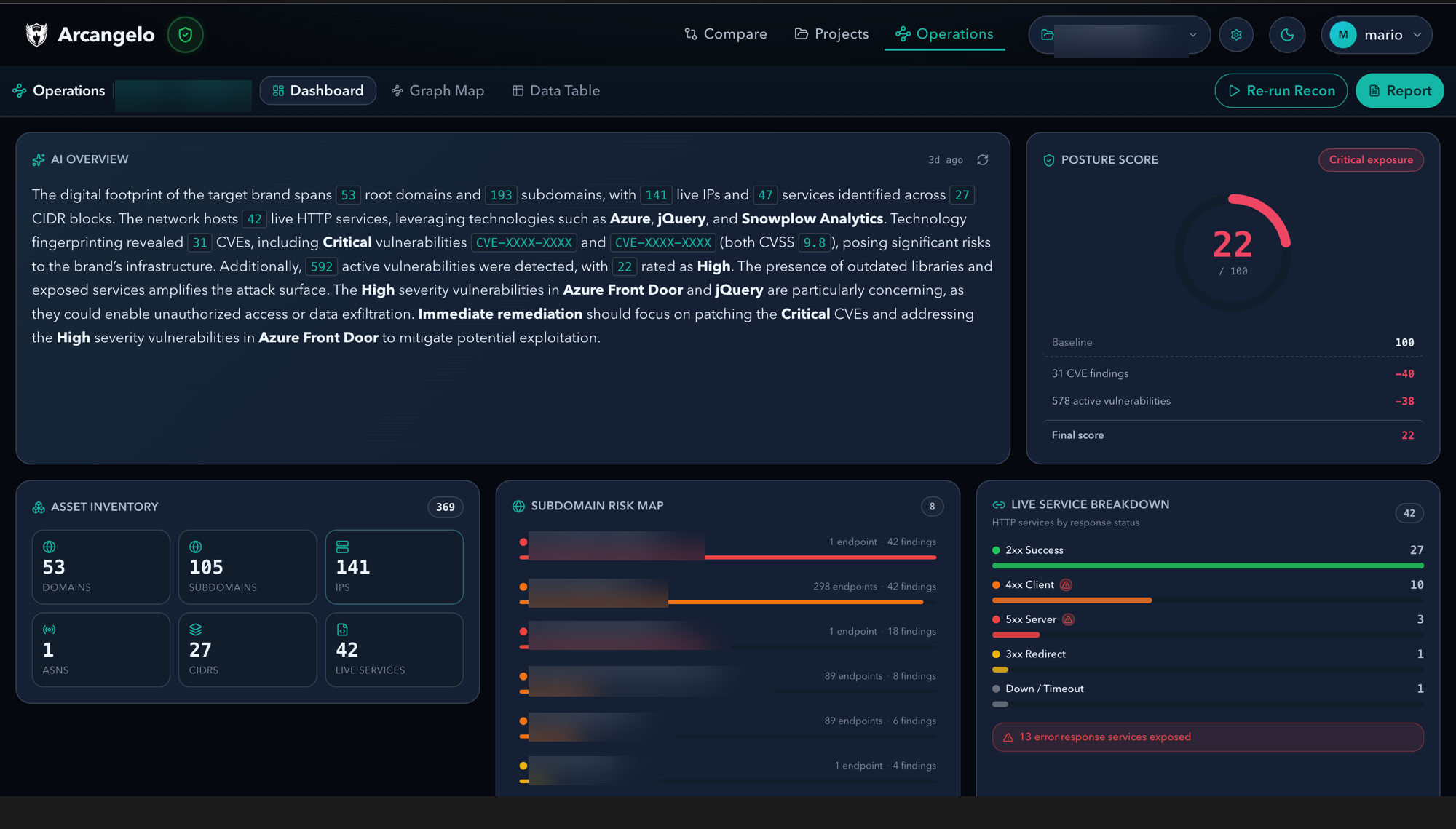The height and width of the screenshot is (829, 1456).
Task: Generate a report with the Report button
Action: click(1400, 90)
